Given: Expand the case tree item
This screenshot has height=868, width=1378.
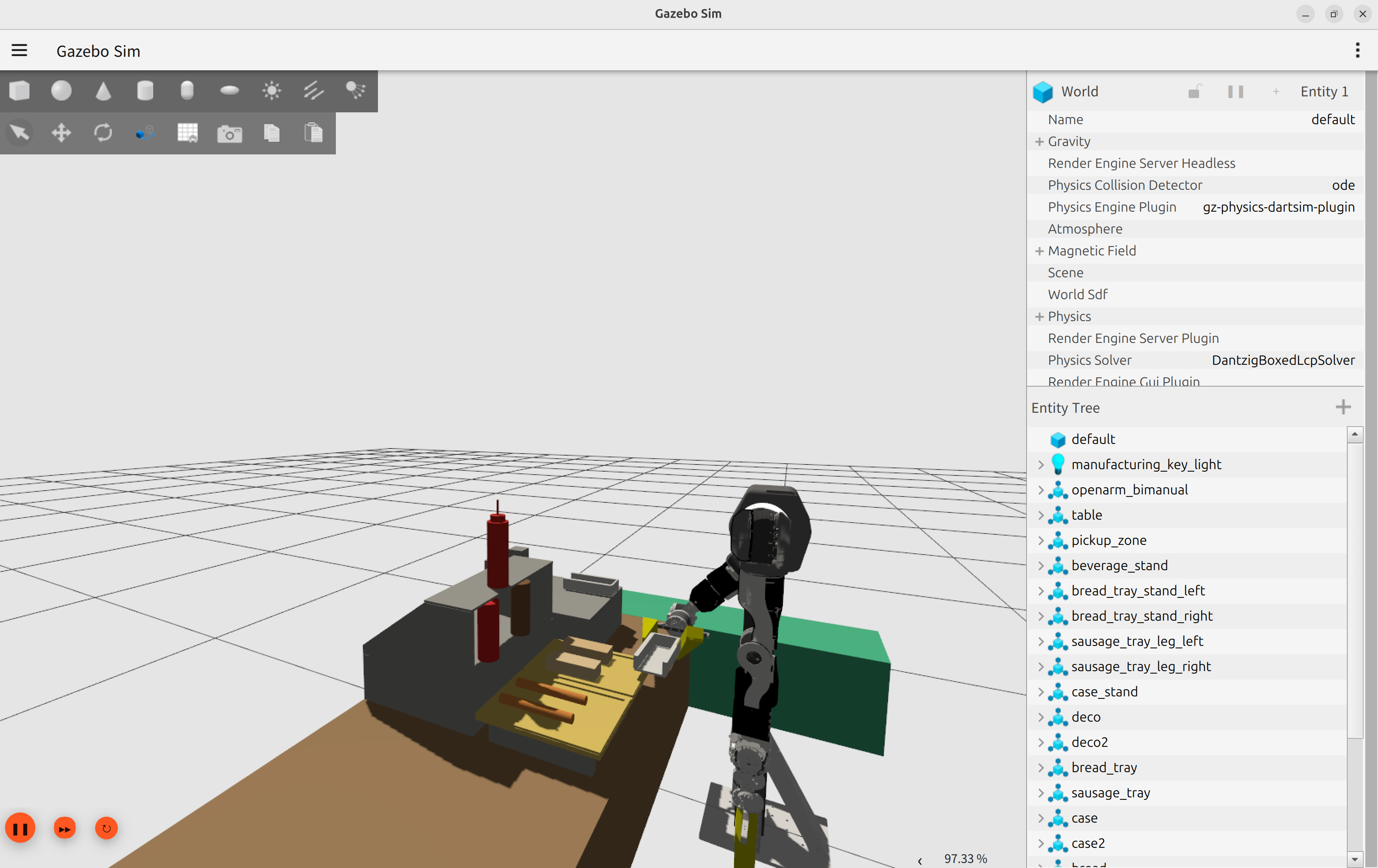Looking at the screenshot, I should coord(1040,818).
